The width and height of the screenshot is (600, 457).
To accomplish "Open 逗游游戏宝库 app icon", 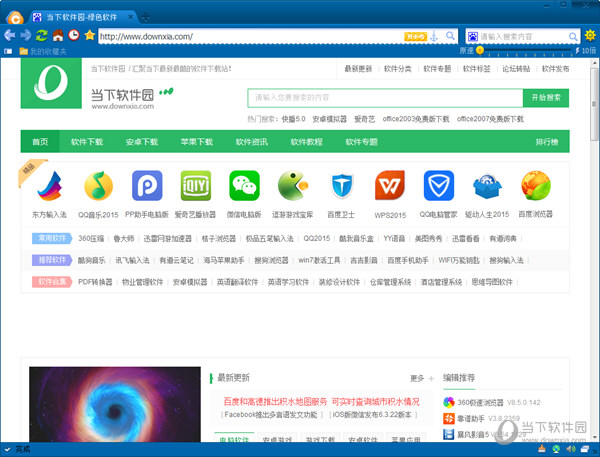I will (293, 186).
